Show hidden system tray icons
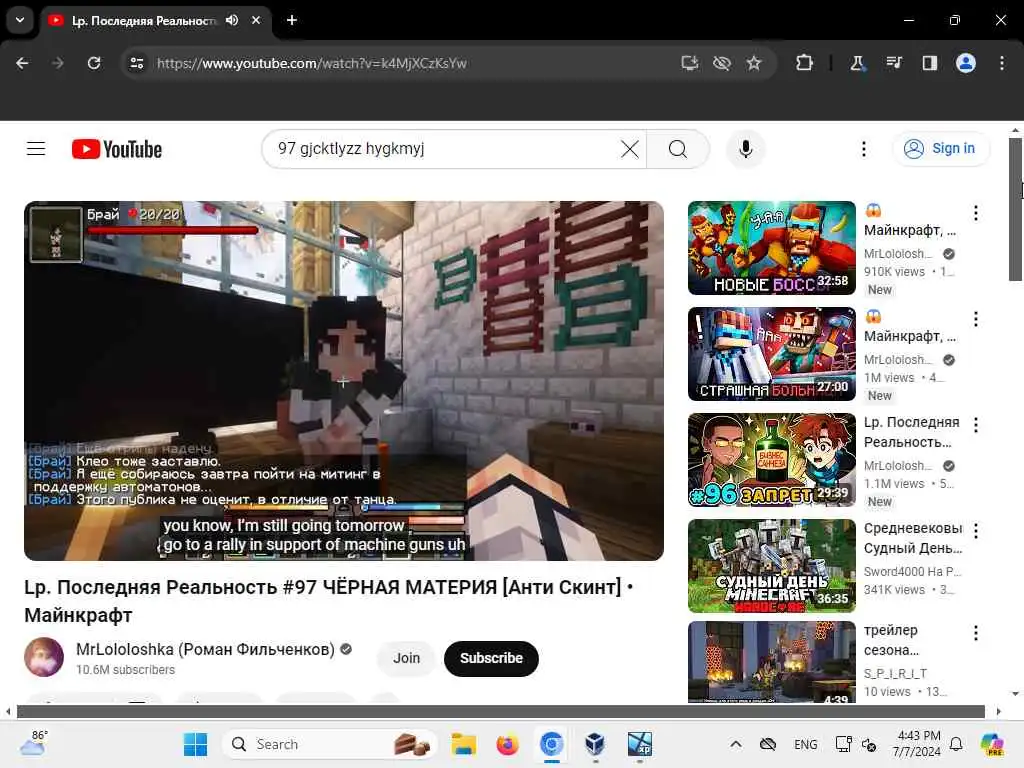The height and width of the screenshot is (768, 1024). tap(735, 744)
